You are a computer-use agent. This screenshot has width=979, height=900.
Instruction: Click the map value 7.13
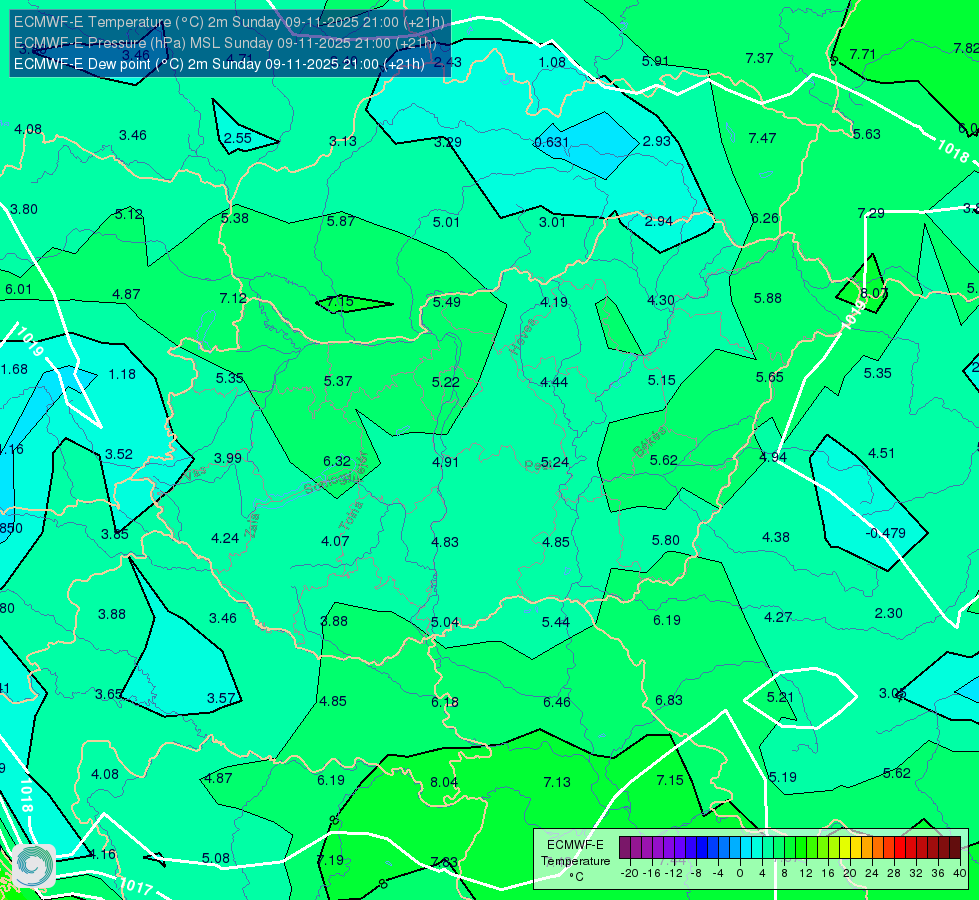[x=557, y=782]
